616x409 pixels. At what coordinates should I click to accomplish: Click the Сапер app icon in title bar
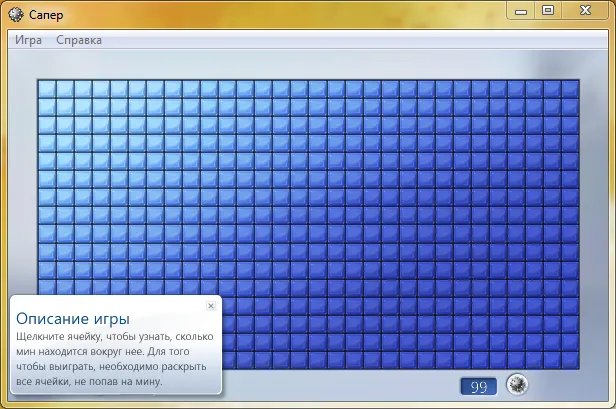point(14,14)
